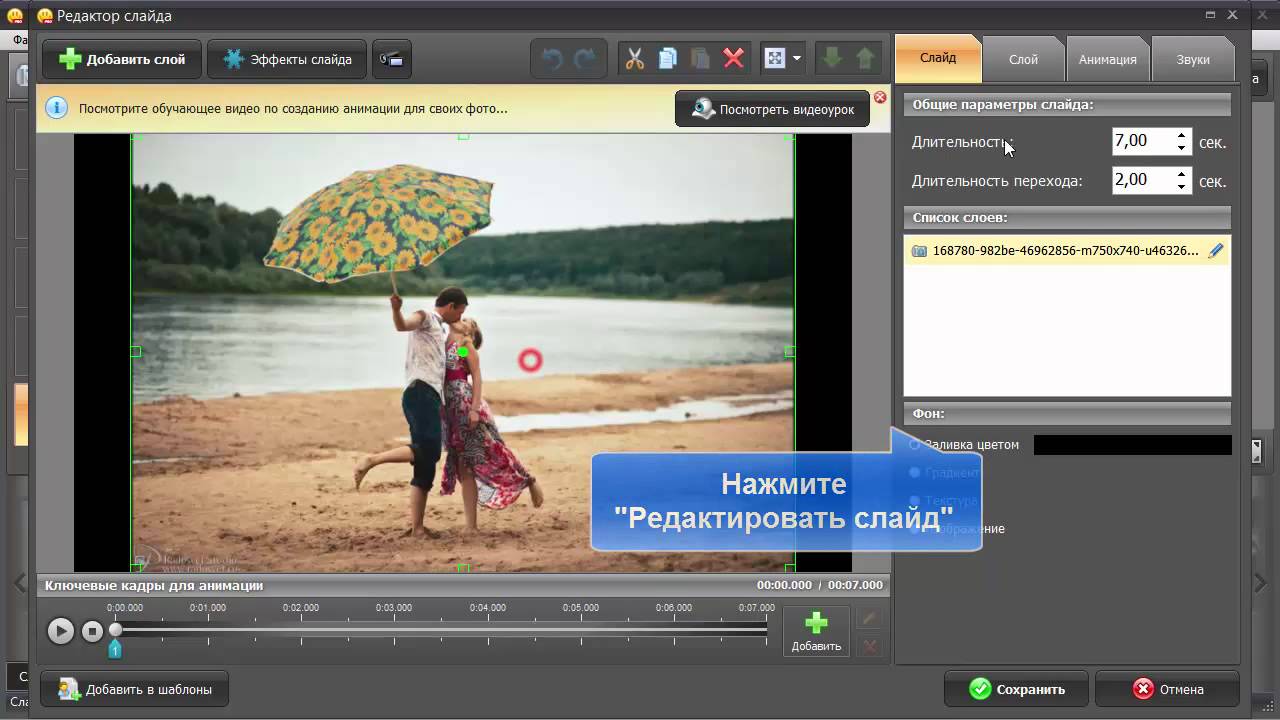Click the Редактор слайда title bar icon

(44, 15)
